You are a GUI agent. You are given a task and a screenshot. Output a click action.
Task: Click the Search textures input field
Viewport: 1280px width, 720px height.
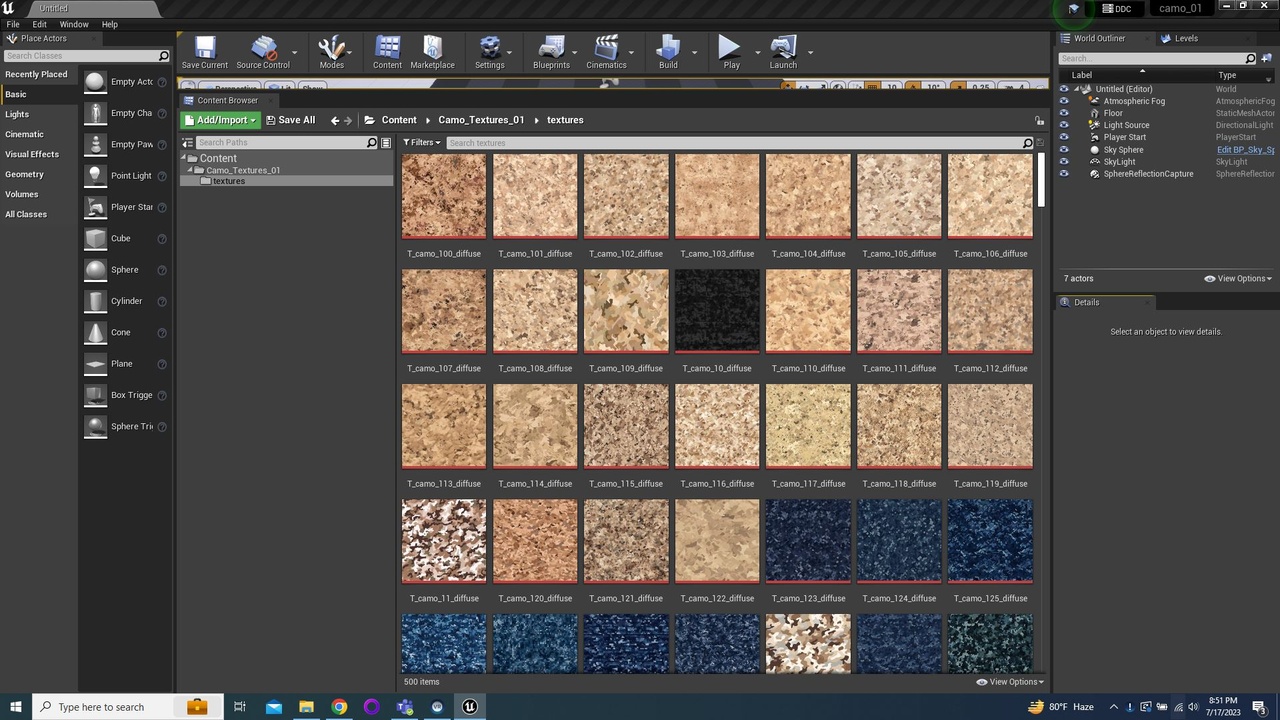coord(733,143)
